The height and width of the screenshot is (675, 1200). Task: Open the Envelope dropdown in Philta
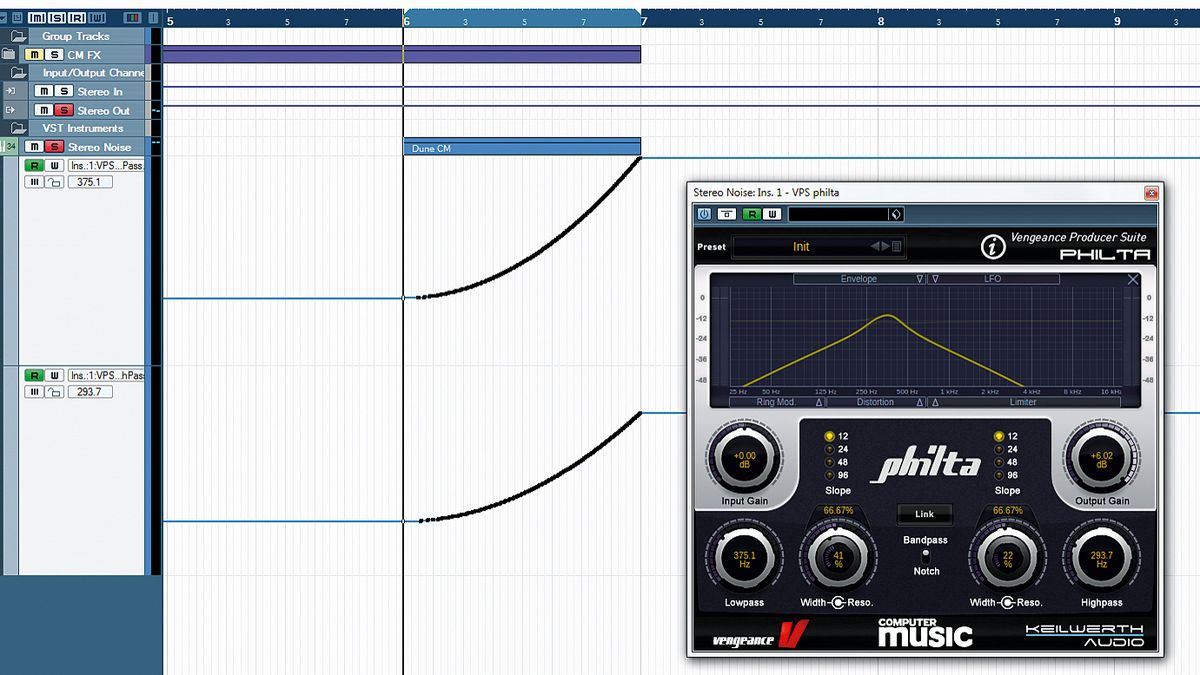(x=918, y=279)
